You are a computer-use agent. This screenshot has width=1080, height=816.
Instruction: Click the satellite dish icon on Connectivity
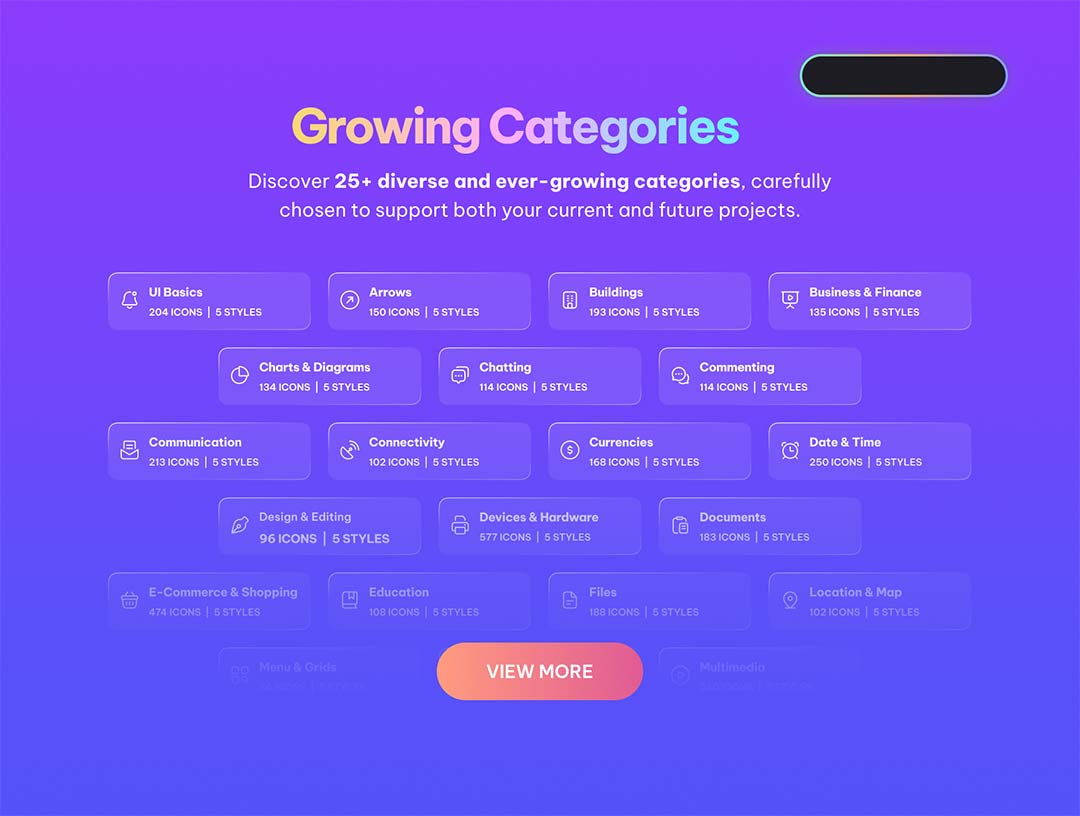point(349,451)
